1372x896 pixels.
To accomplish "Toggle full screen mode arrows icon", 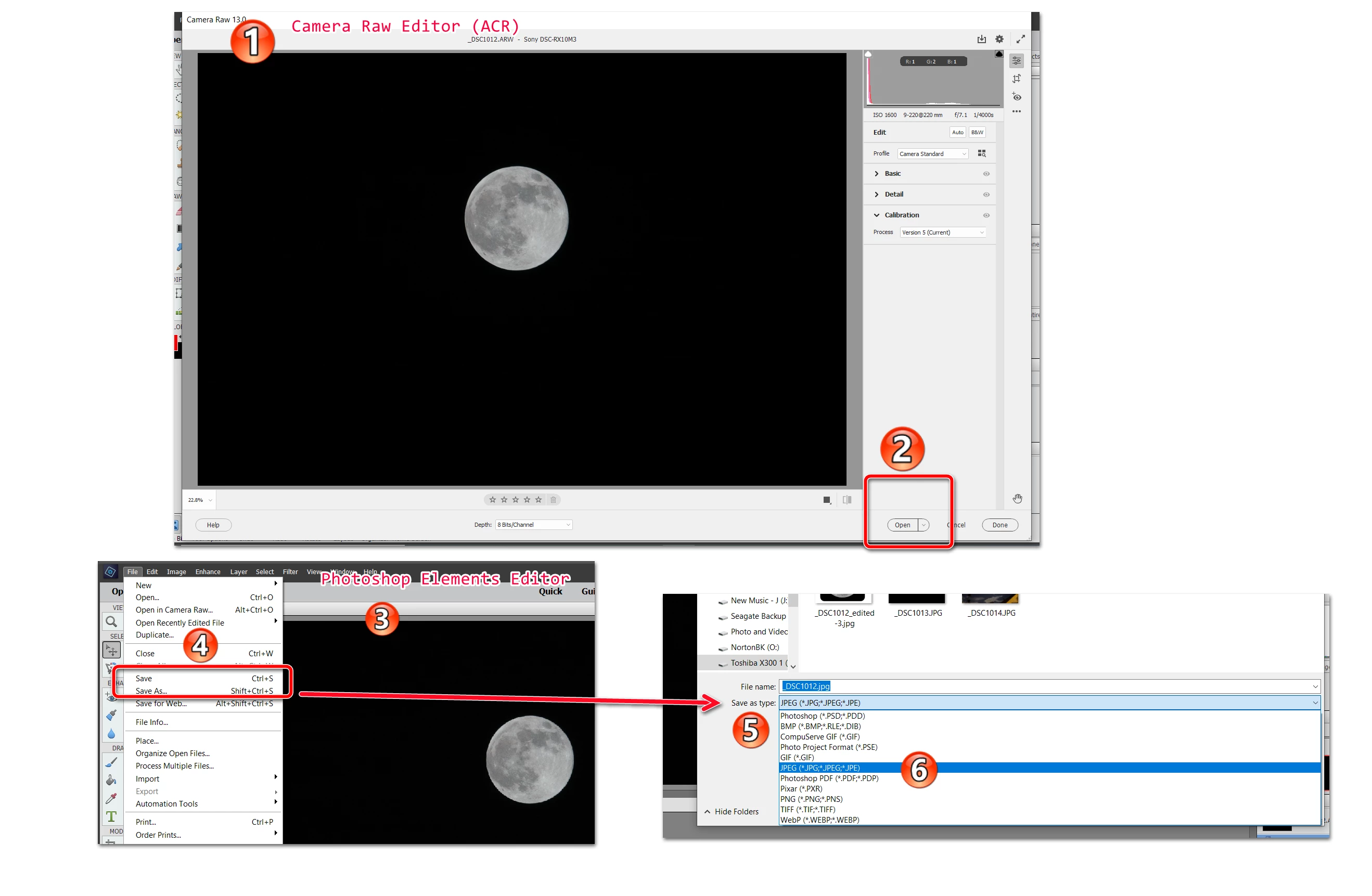I will 1020,39.
